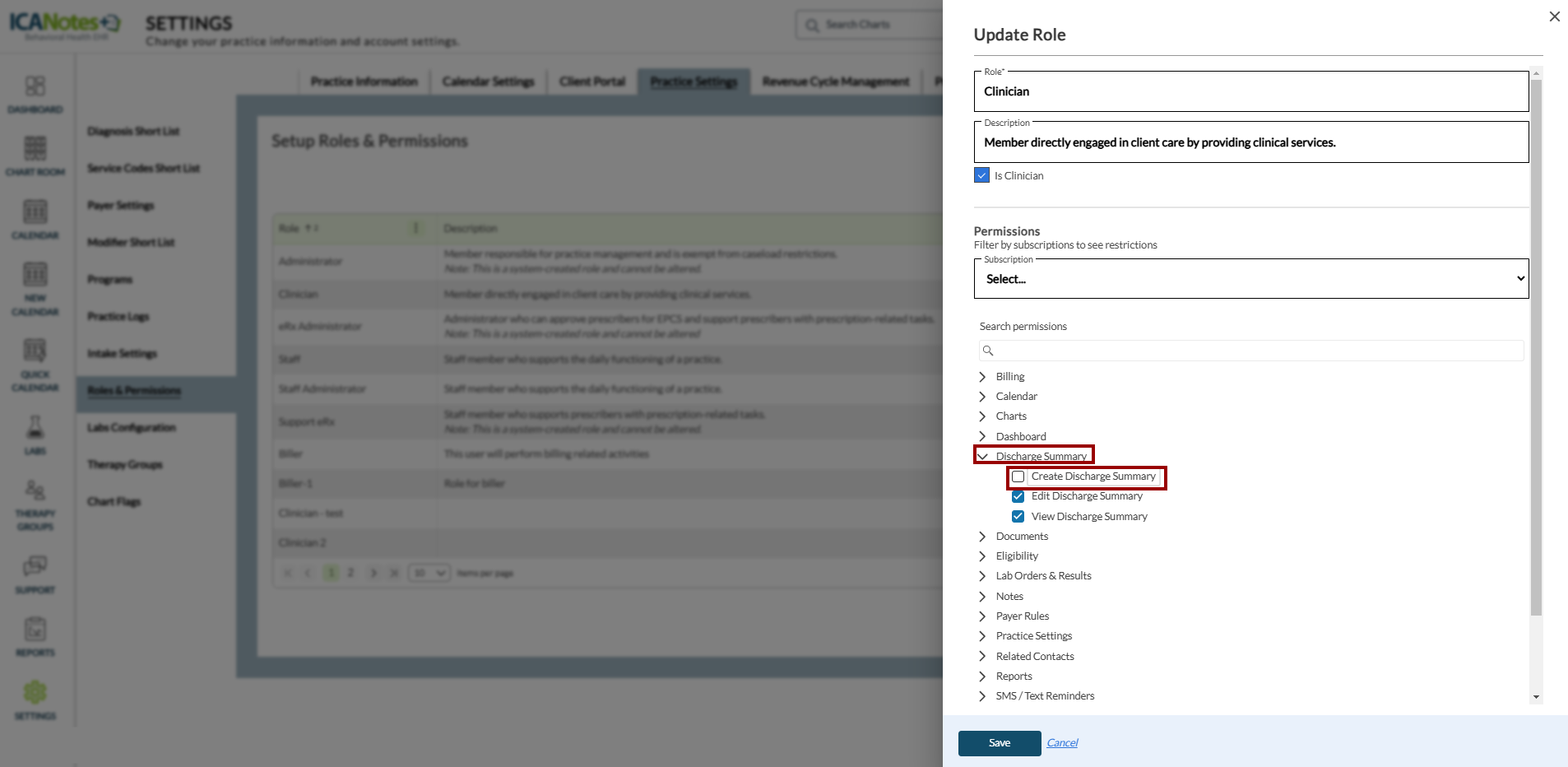The width and height of the screenshot is (1568, 767).
Task: Open the Therapy Groups sidebar icon
Action: [35, 492]
